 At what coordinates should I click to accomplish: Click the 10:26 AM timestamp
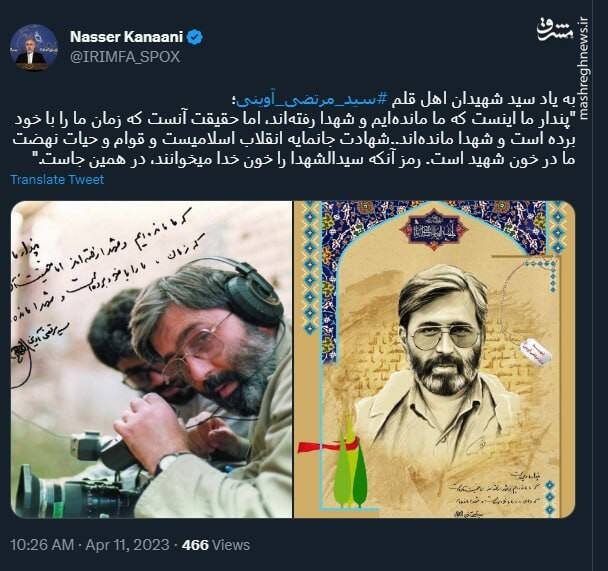(x=42, y=545)
